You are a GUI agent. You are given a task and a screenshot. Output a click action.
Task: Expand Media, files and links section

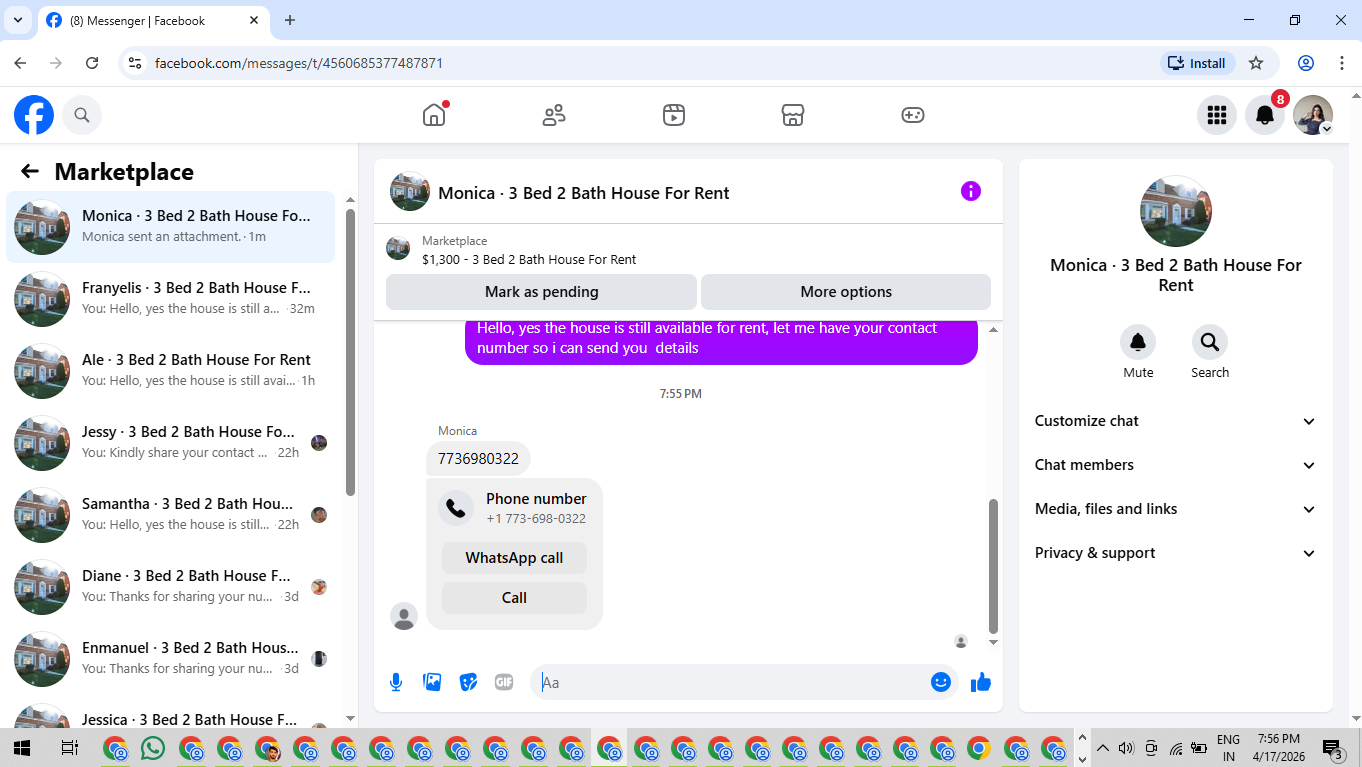(1176, 509)
